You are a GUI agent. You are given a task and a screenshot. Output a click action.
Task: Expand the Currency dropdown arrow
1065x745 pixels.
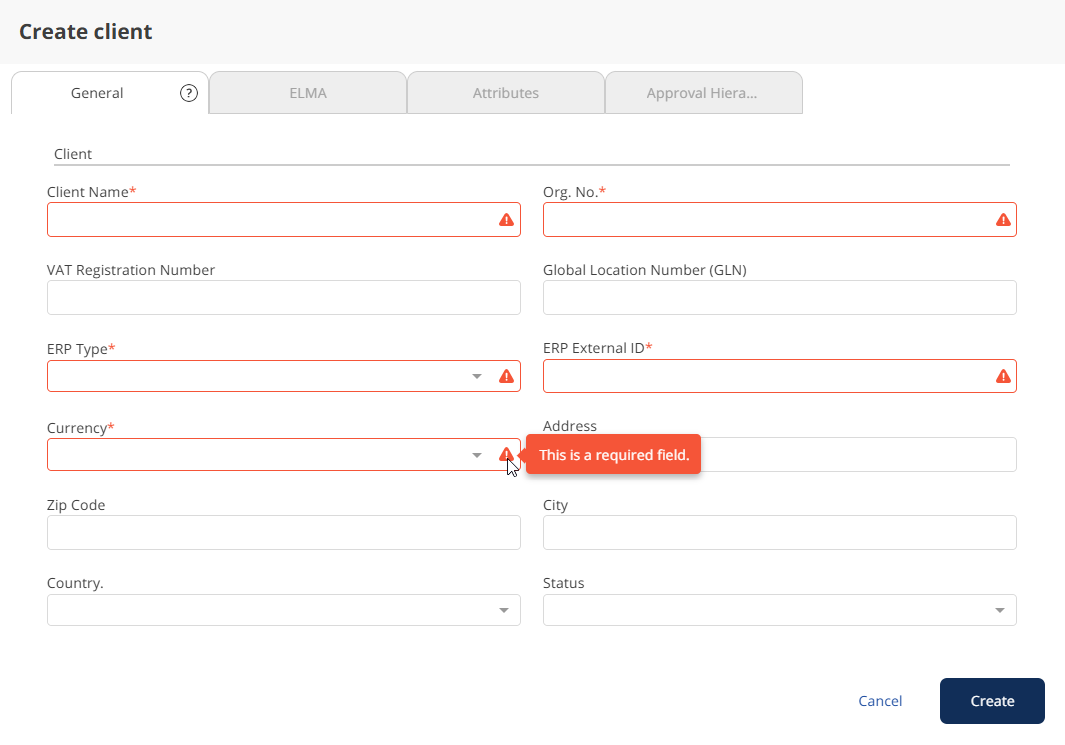[477, 455]
